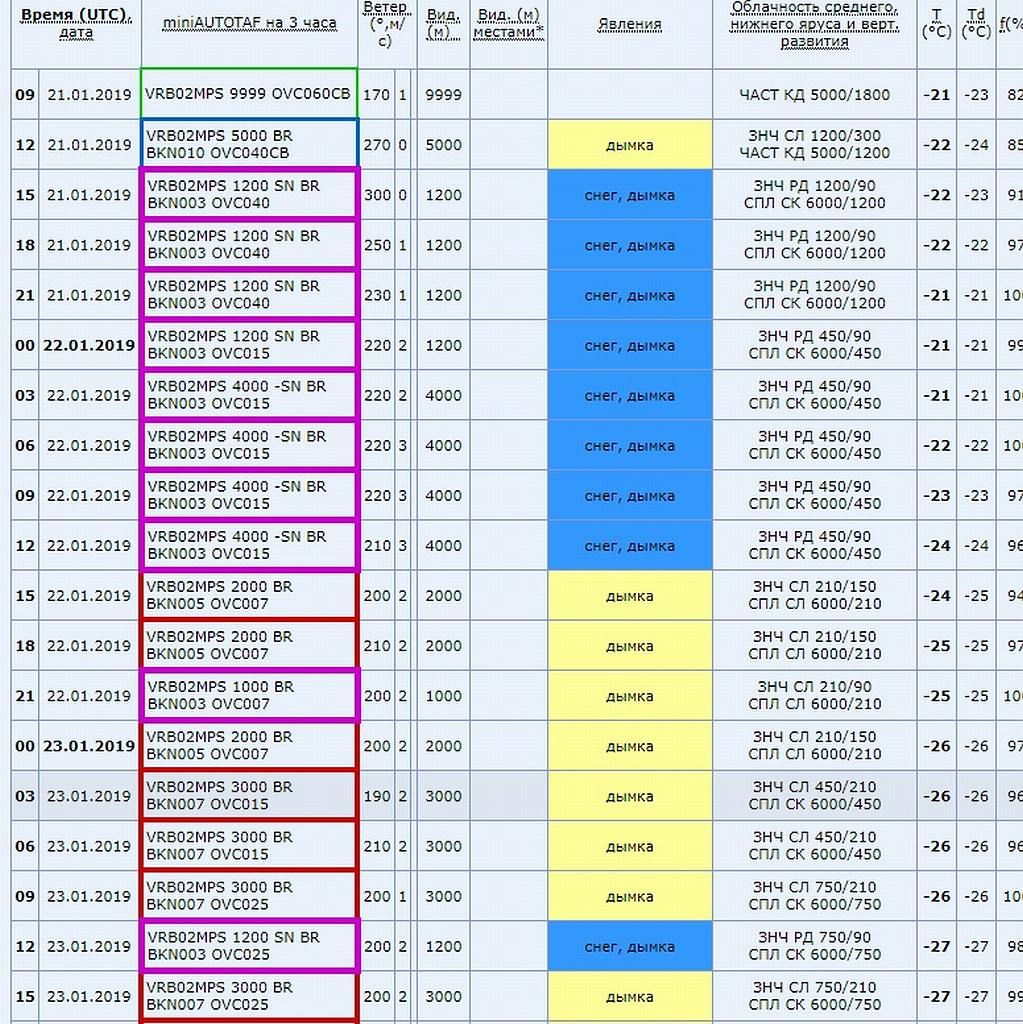1023x1024 pixels.
Task: Click the "Время (UTC), дата" column header
Action: click(x=76, y=24)
